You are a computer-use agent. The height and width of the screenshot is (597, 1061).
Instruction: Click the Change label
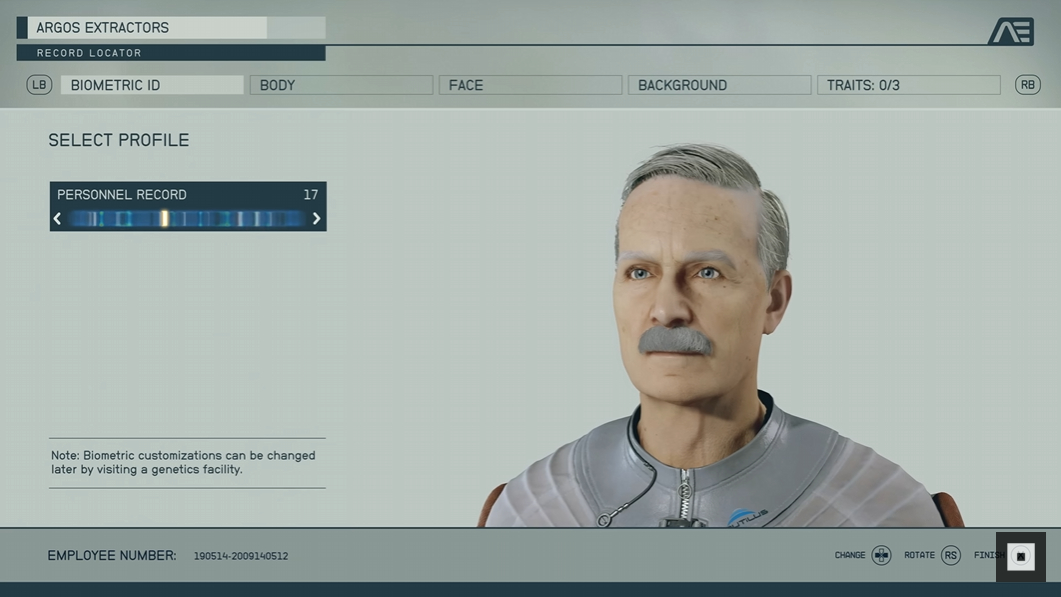coord(850,555)
